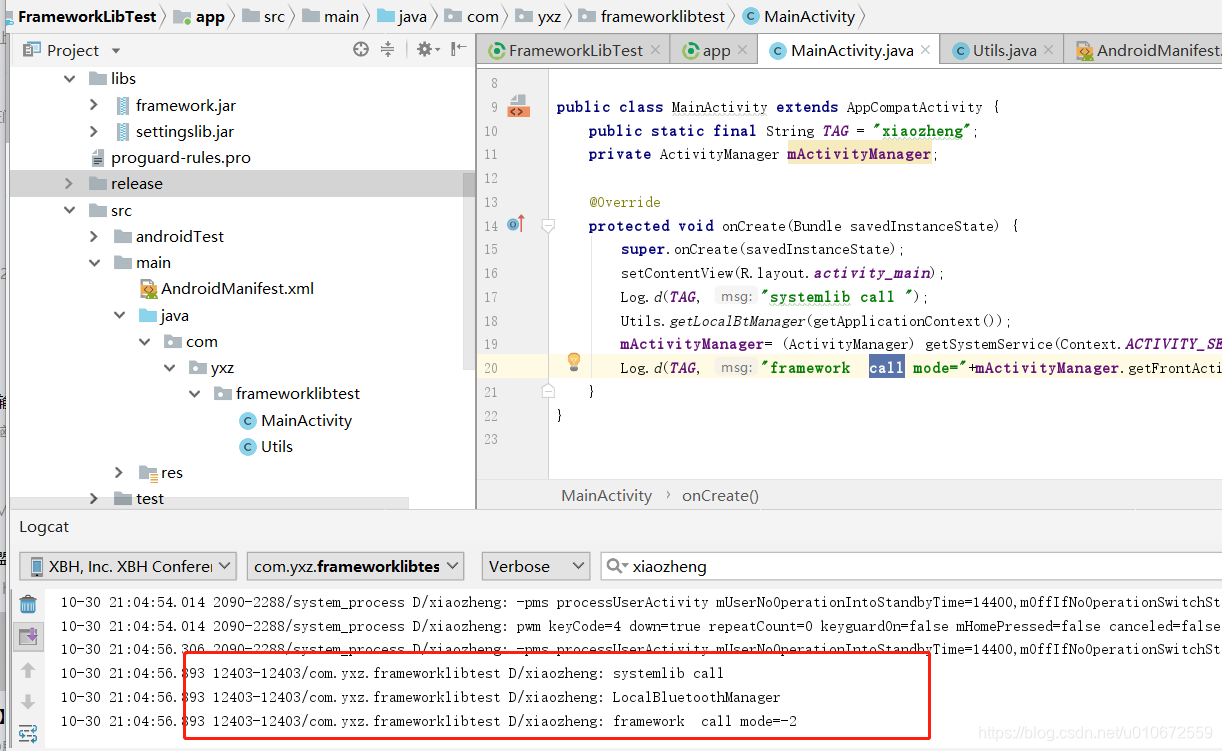The width and height of the screenshot is (1222, 751).
Task: Collapse the src folder in Project tree
Action: coord(69,210)
